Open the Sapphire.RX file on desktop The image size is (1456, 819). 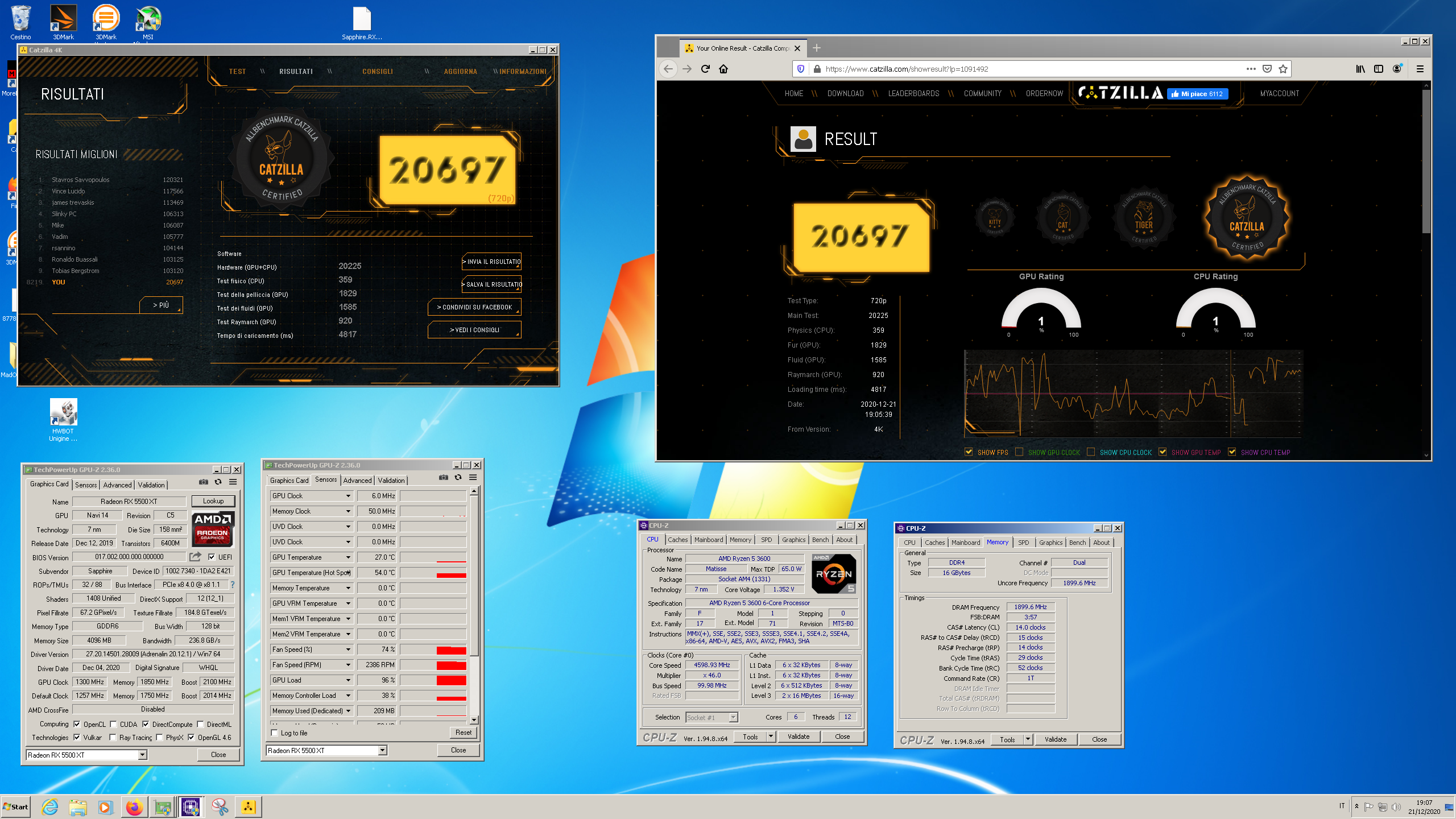[362, 23]
